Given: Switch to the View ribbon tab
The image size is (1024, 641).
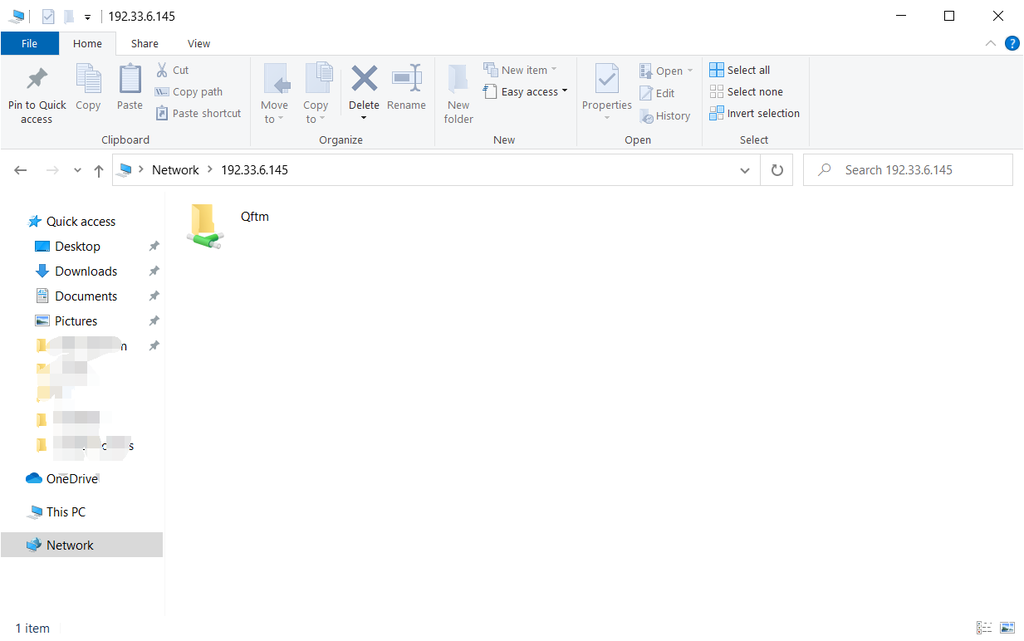Looking at the screenshot, I should pos(199,43).
